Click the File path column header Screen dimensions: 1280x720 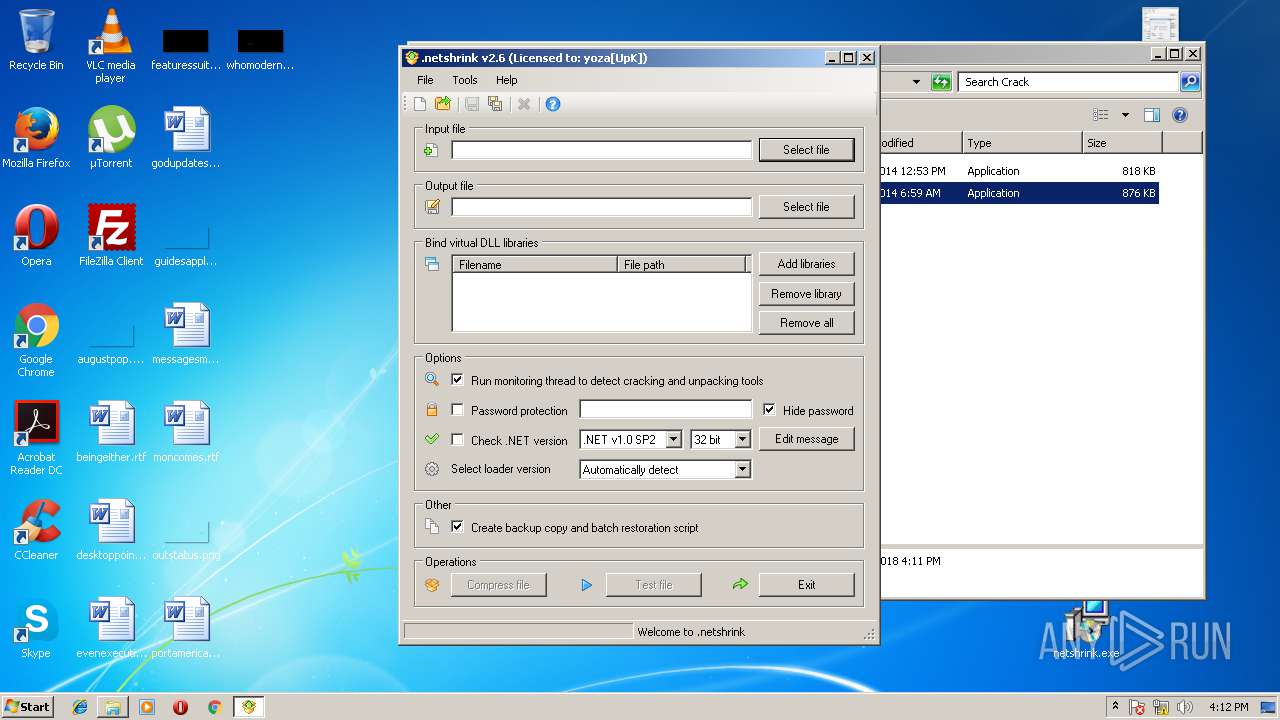click(x=682, y=265)
